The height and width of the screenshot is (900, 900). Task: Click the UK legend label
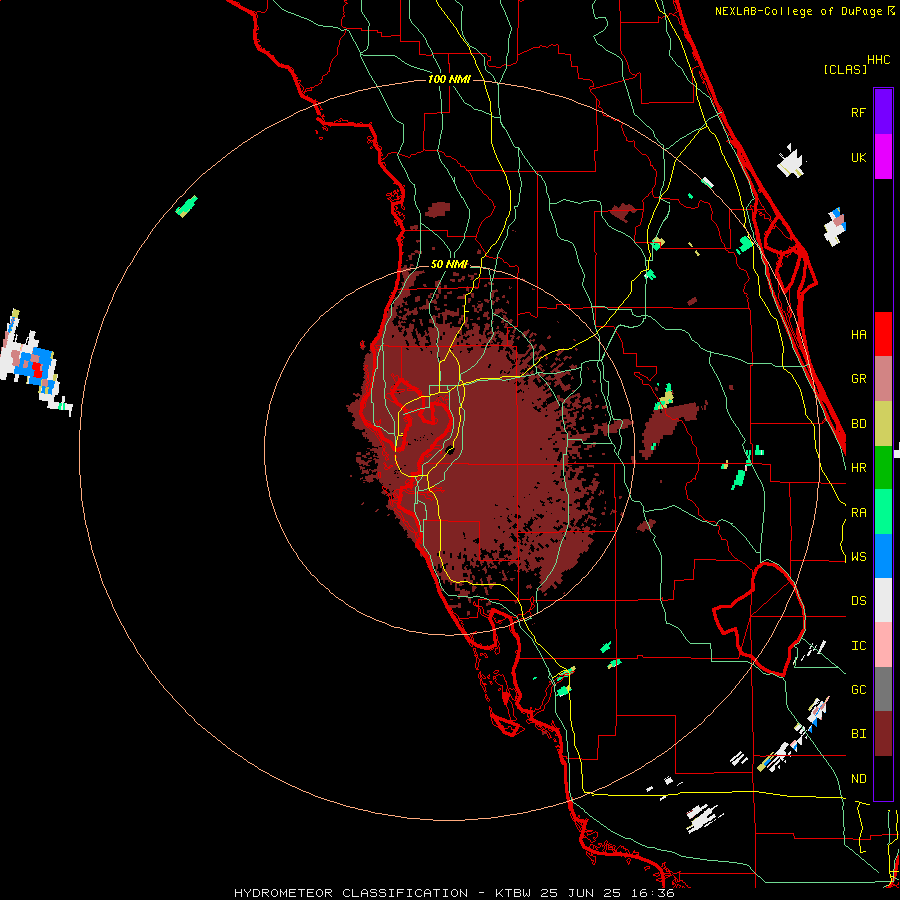pos(858,157)
